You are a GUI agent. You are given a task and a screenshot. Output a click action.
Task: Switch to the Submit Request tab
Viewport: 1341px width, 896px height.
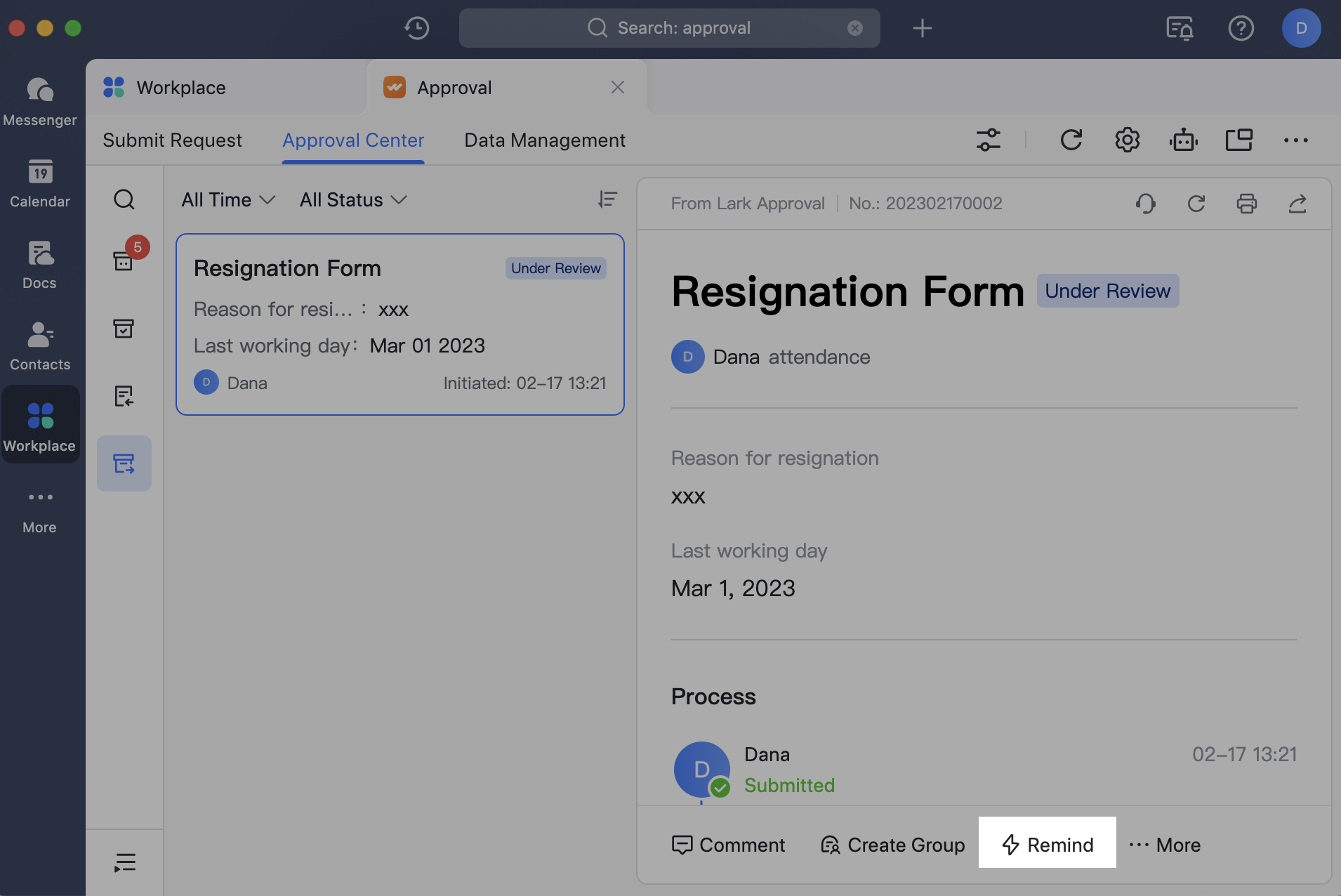tap(172, 140)
